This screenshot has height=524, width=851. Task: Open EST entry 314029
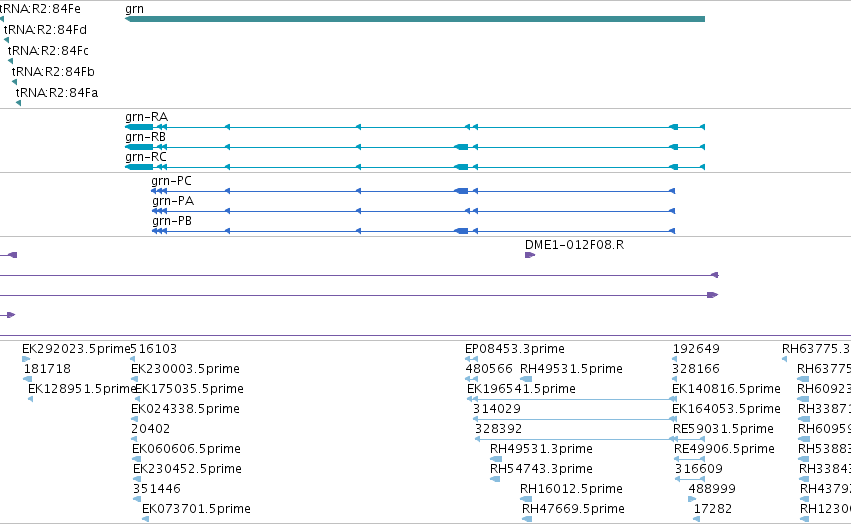click(x=497, y=409)
